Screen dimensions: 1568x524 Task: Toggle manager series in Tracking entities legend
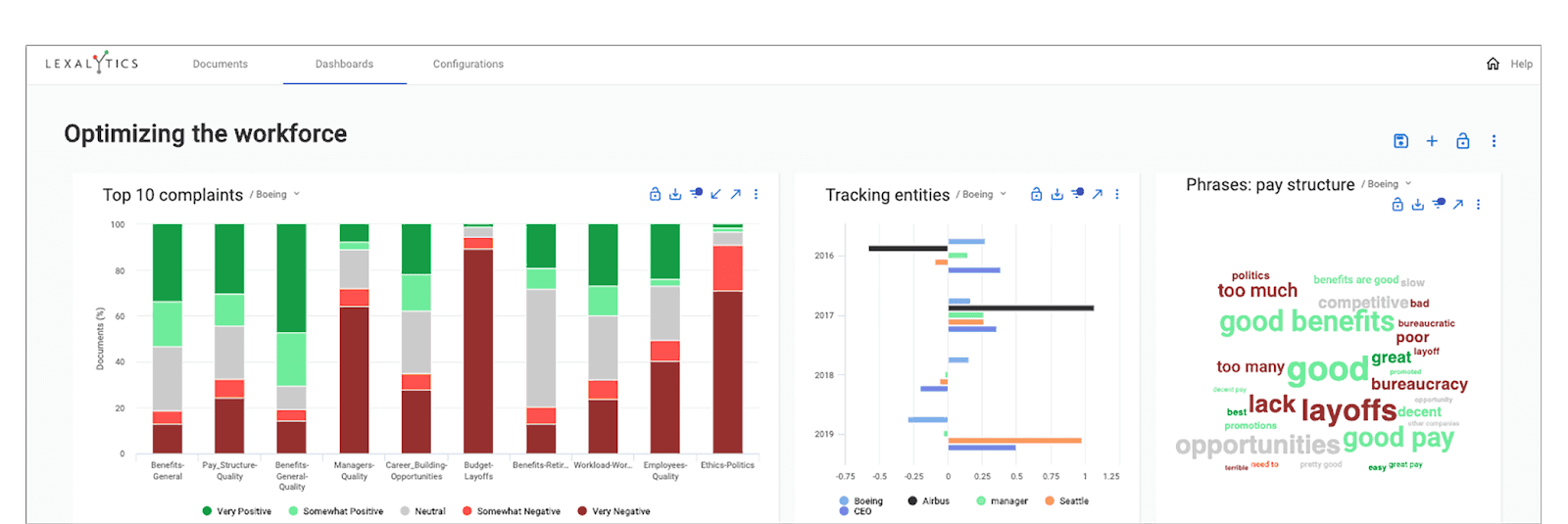coord(1002,500)
